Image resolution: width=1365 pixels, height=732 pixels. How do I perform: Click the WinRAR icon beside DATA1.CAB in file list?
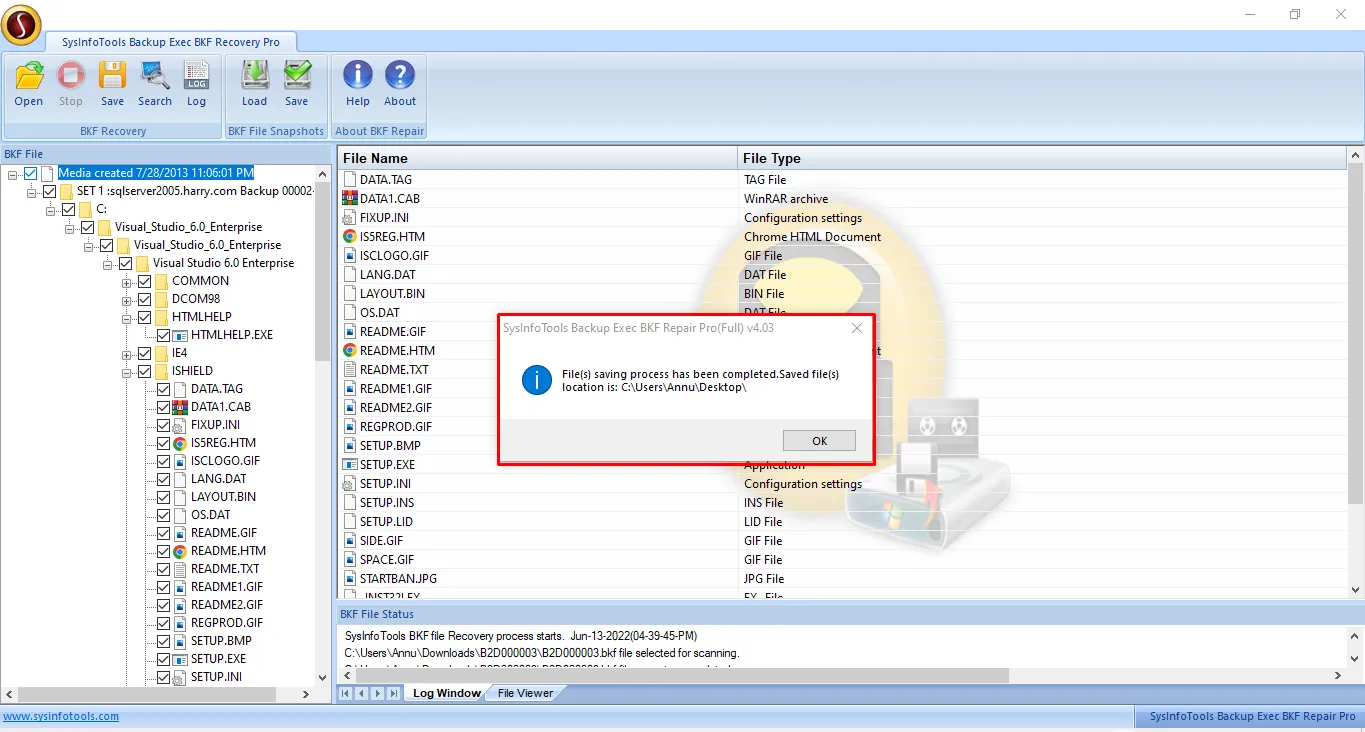point(350,199)
